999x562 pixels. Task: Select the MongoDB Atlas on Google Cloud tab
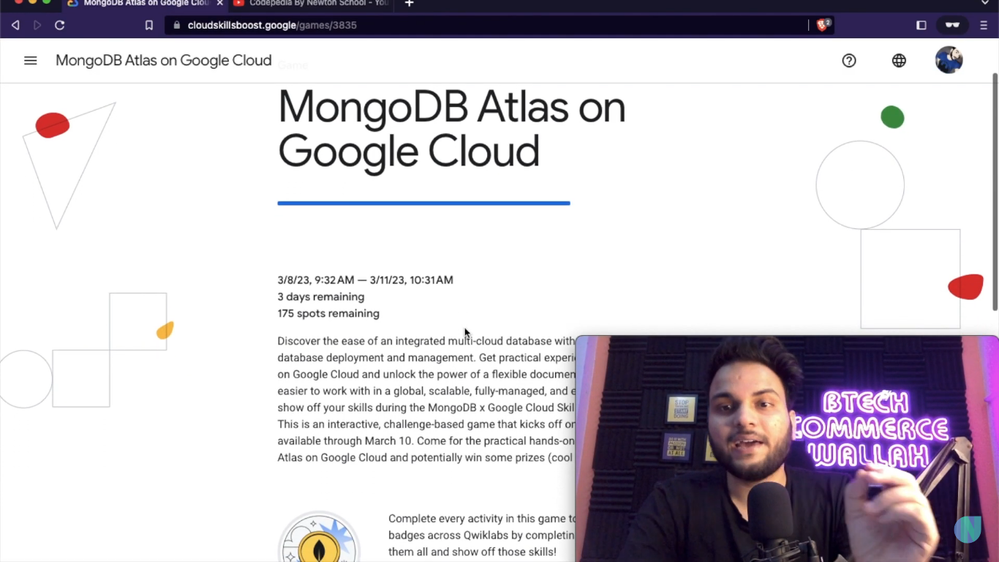tap(145, 3)
